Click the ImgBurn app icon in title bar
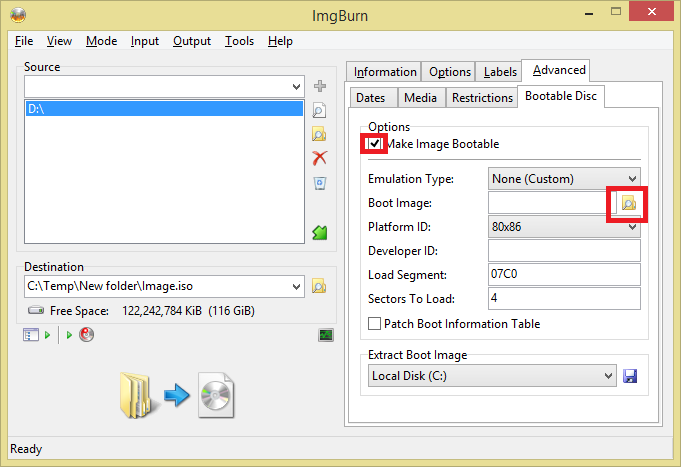The width and height of the screenshot is (682, 469). tap(18, 15)
